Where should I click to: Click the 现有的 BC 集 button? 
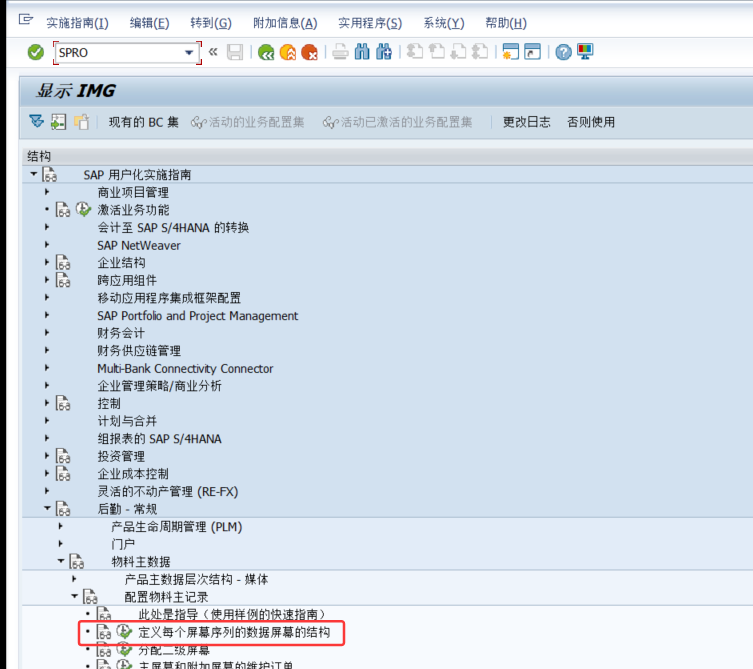143,122
